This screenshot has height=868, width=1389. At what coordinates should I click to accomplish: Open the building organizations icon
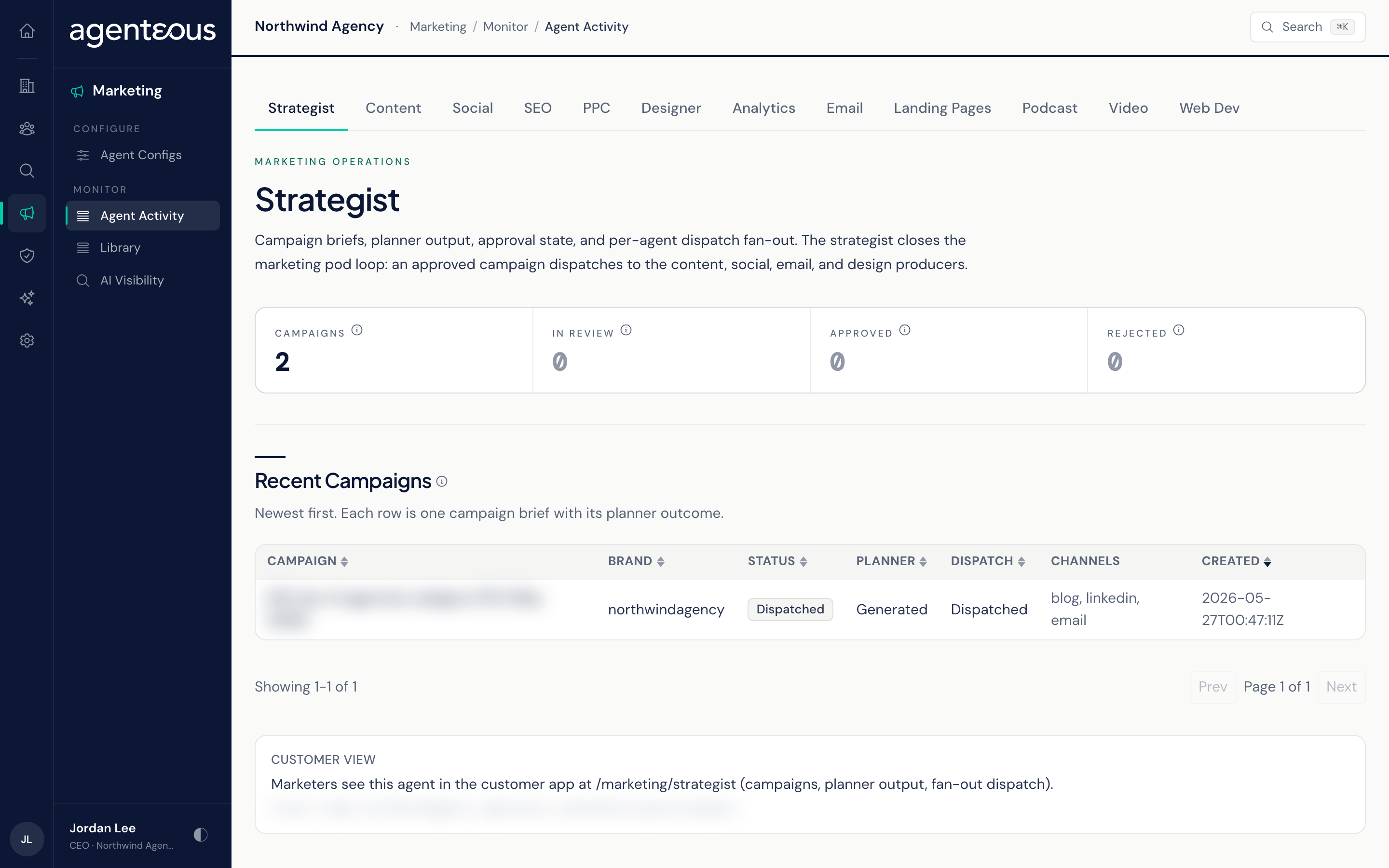[x=27, y=86]
